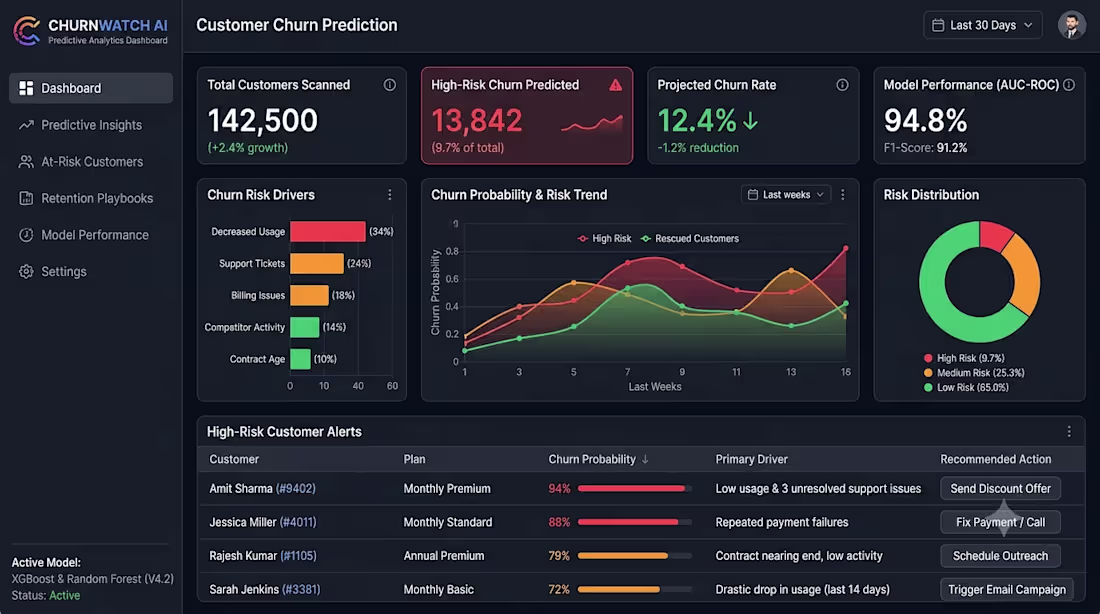Click the 94% churn probability bar
Viewport: 1100px width, 614px height.
click(x=634, y=488)
